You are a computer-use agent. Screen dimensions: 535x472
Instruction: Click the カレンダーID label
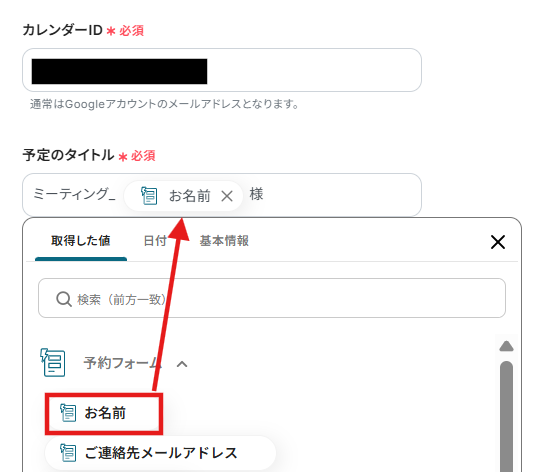click(x=62, y=30)
